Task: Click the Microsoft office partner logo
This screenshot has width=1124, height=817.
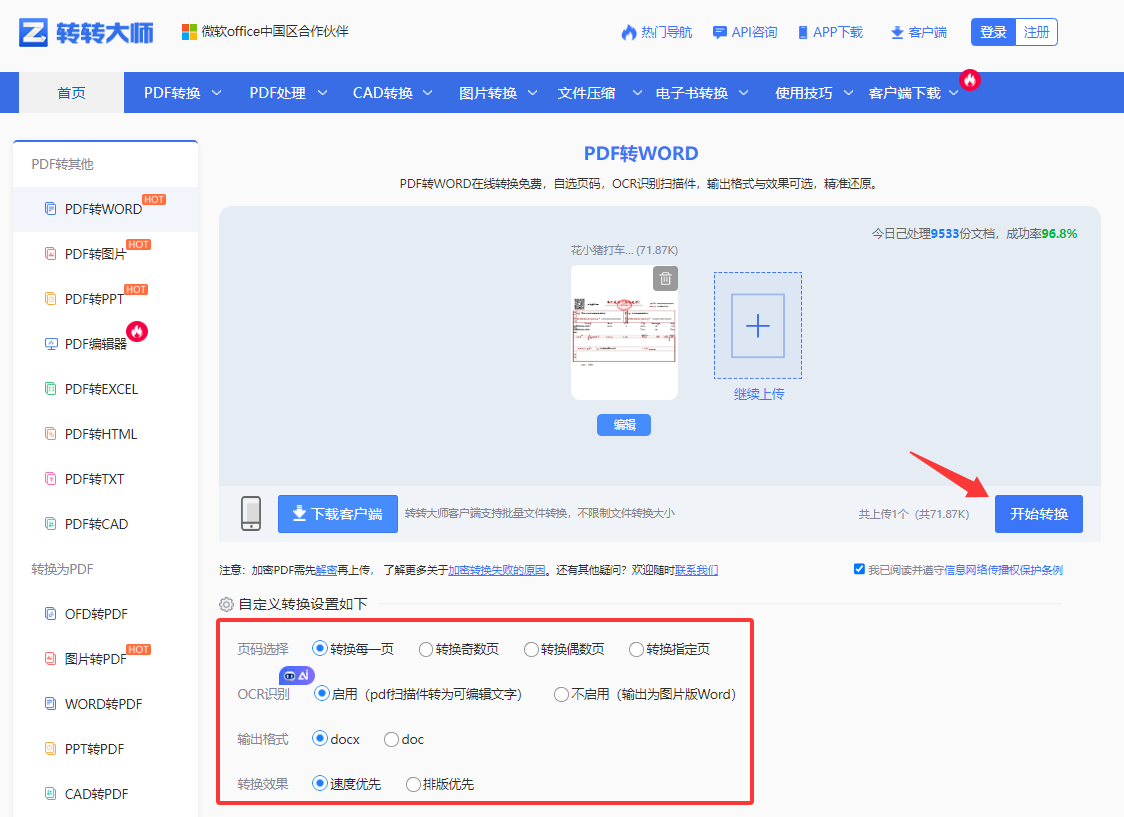Action: point(189,32)
